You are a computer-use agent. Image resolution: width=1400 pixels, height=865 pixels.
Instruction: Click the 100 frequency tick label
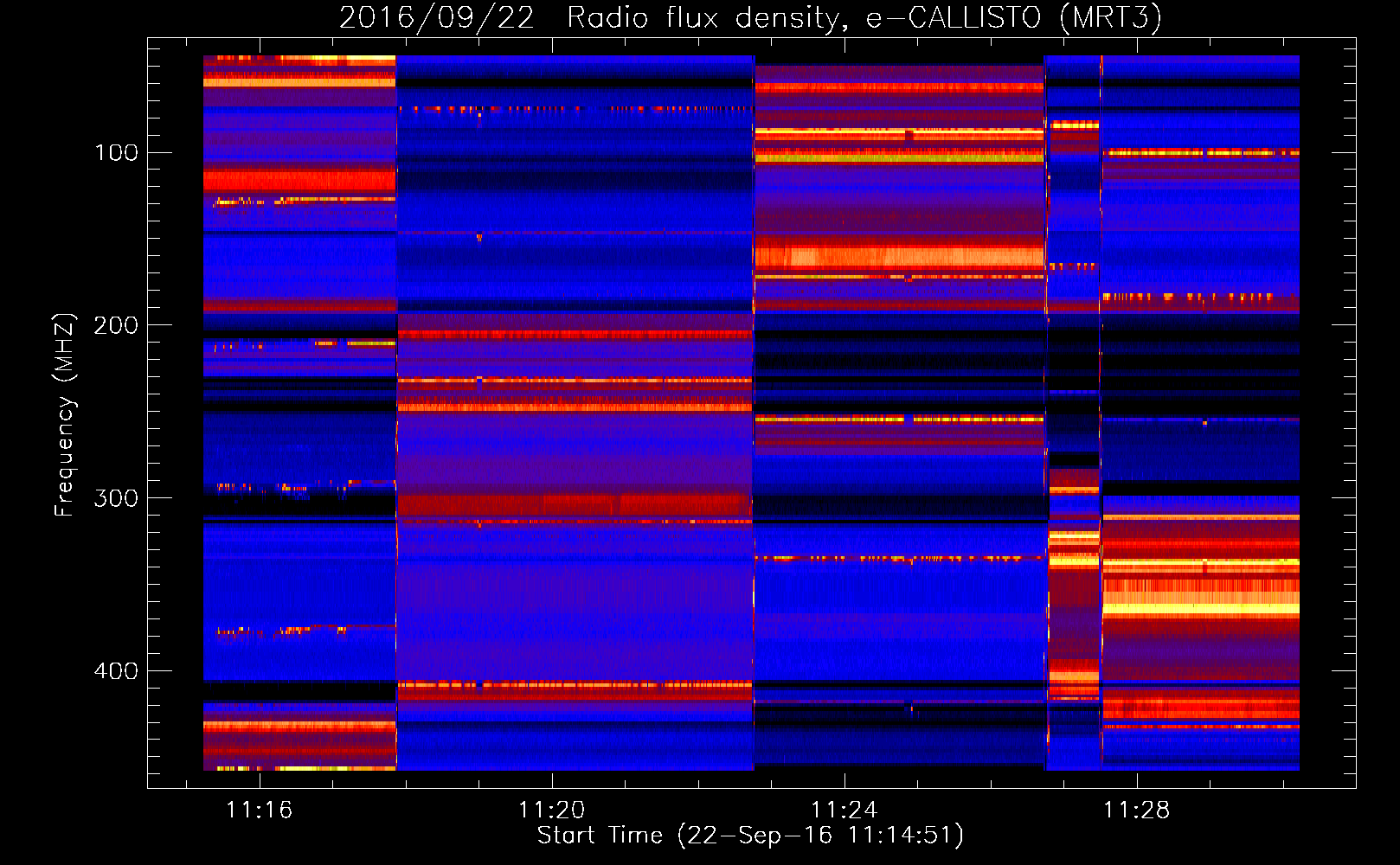point(116,153)
